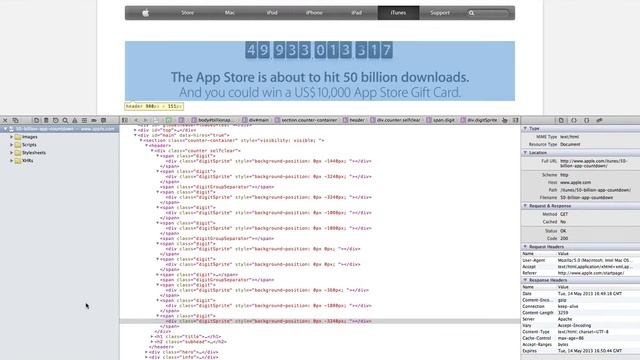The image size is (640, 360).
Task: Click the magnifier in Apple site search
Action: click(x=471, y=13)
